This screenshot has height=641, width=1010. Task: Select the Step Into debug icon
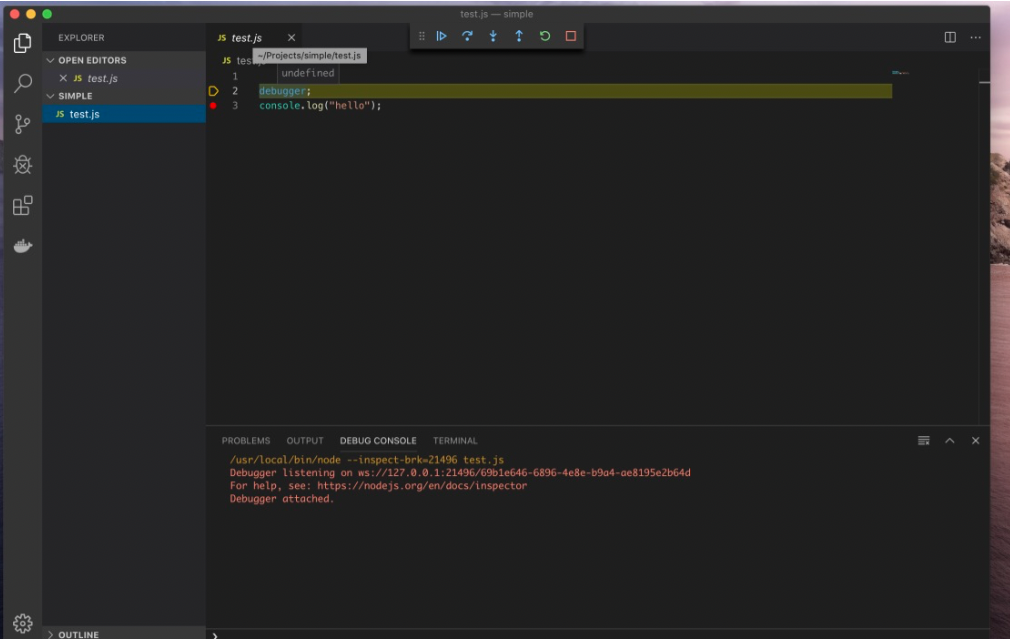click(x=491, y=36)
